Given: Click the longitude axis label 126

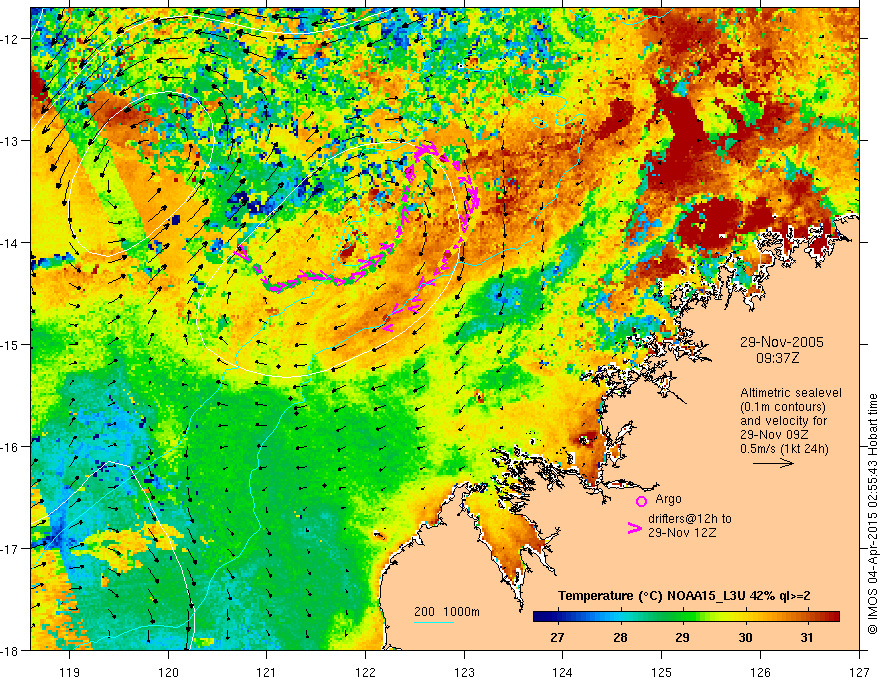Looking at the screenshot, I should [x=760, y=672].
